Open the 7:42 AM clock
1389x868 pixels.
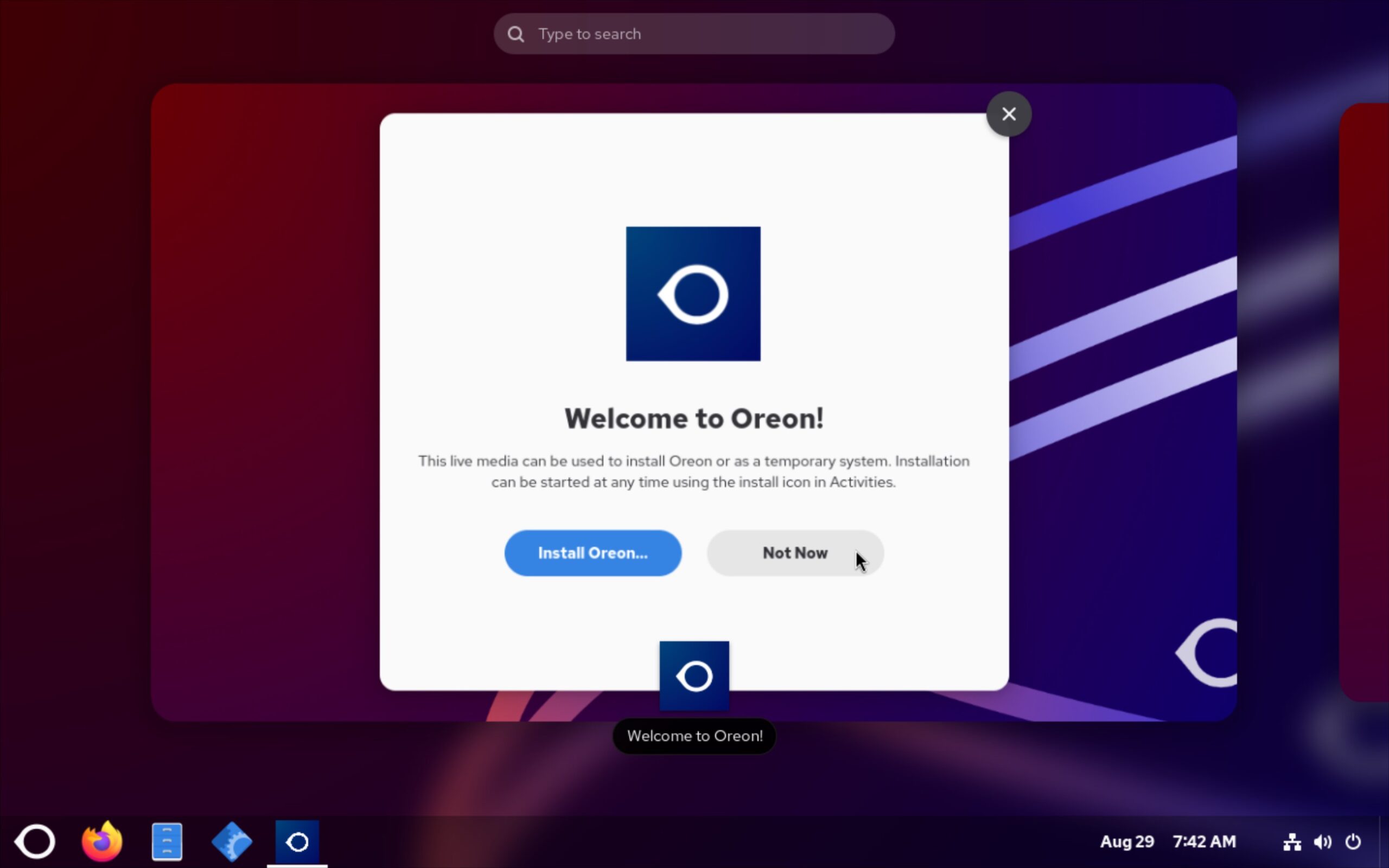tap(1204, 841)
